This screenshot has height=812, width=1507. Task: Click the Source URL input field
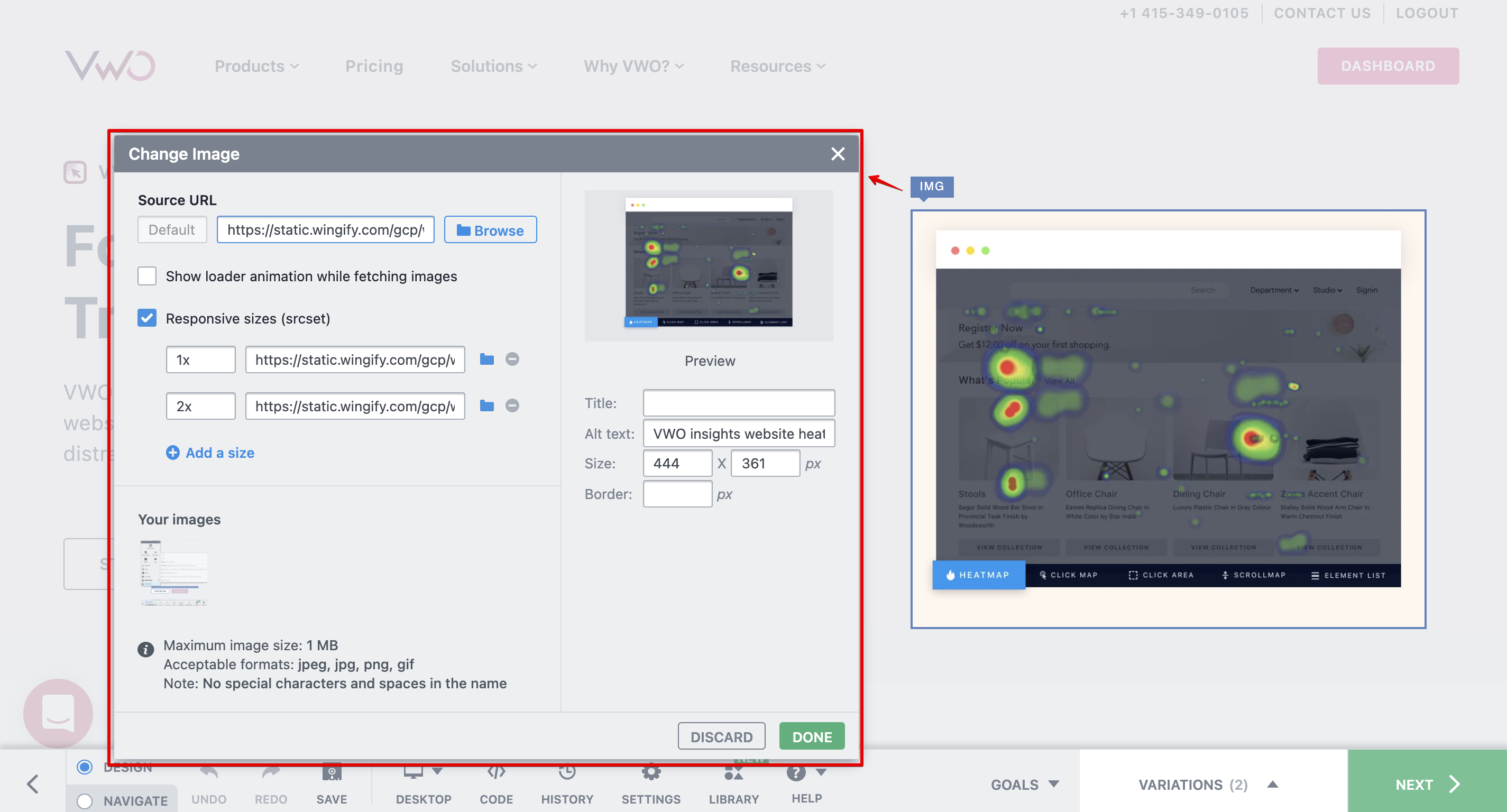[x=325, y=229]
